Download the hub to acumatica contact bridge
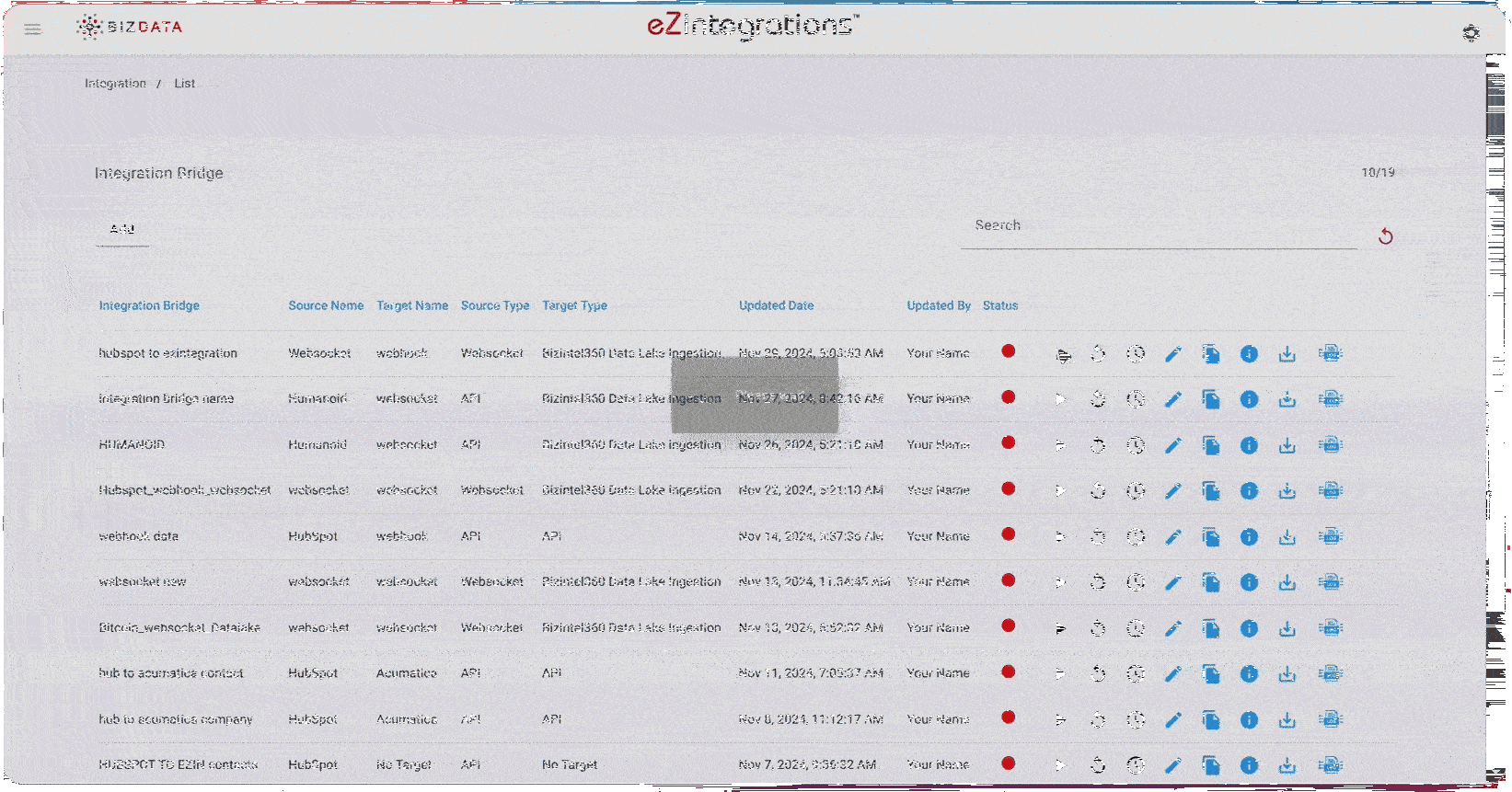Screen dimensions: 1512x792 1287,674
